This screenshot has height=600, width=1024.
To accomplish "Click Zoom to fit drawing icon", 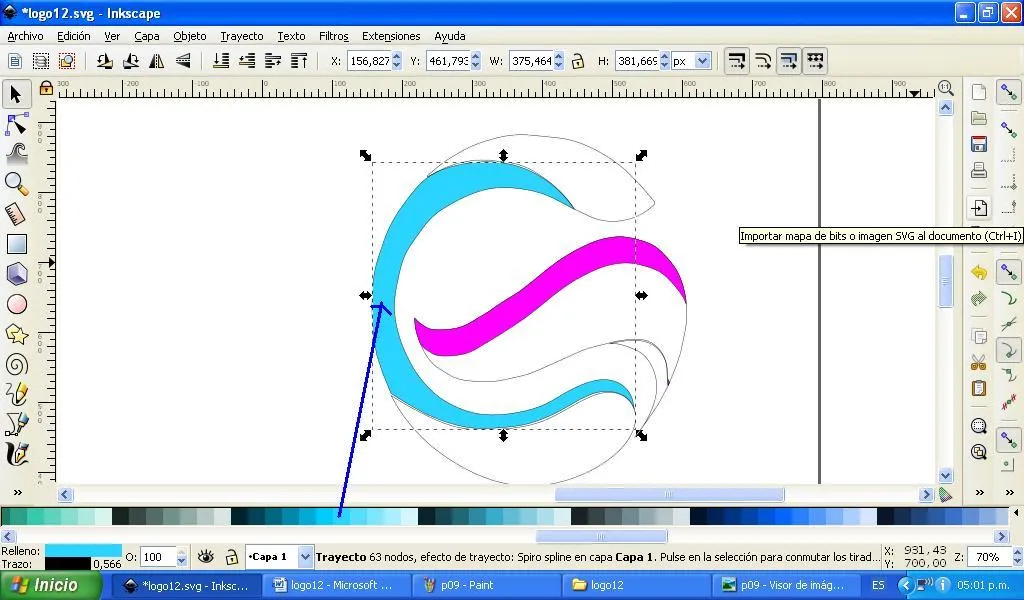I will (978, 452).
